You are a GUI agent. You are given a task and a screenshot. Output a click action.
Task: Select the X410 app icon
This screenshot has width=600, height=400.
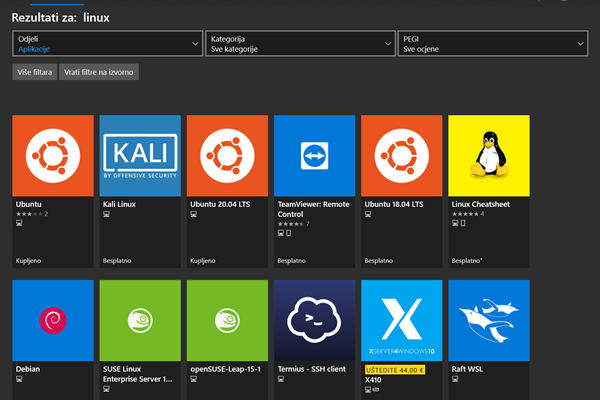pos(402,320)
